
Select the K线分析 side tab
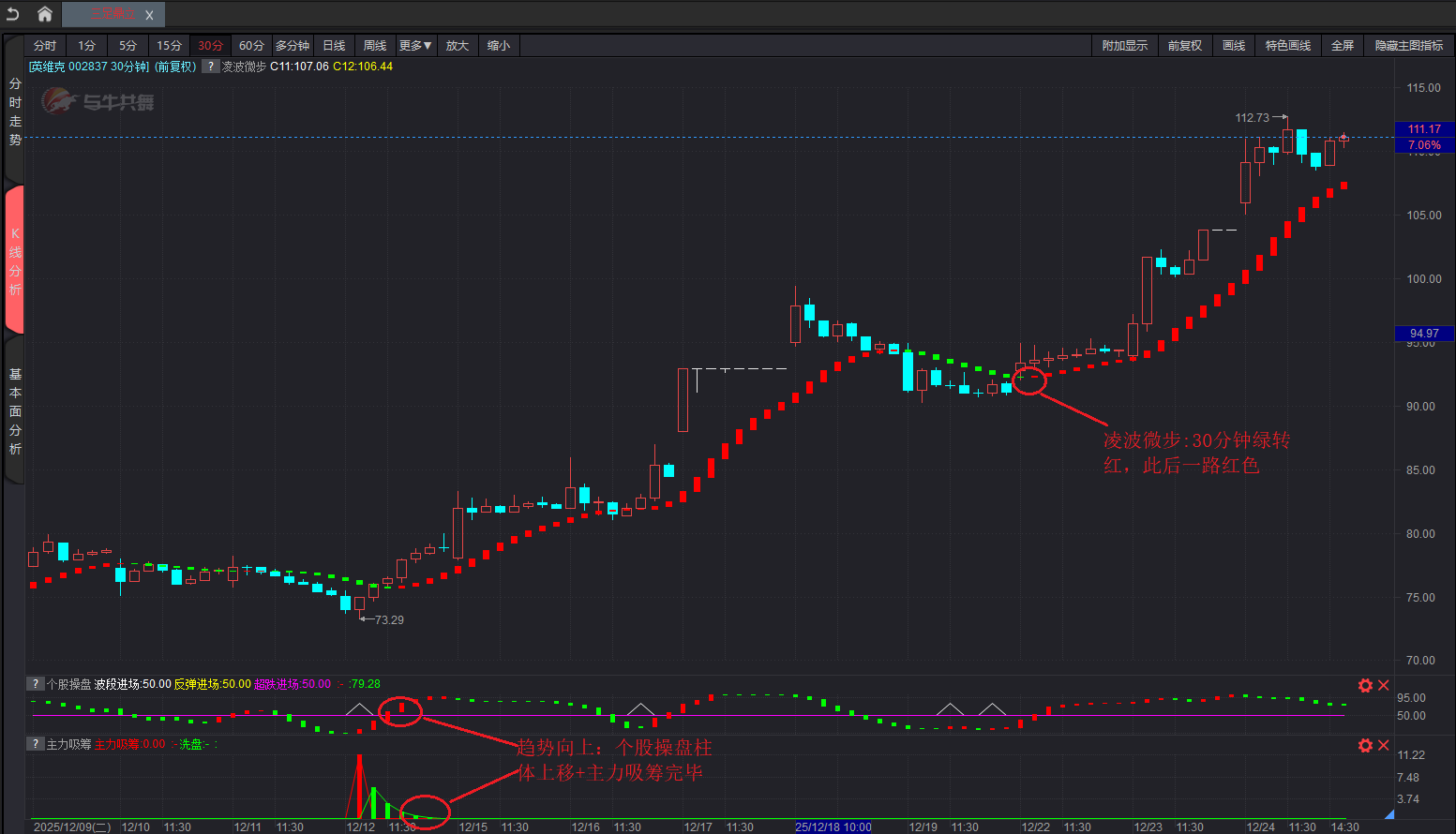[15, 261]
